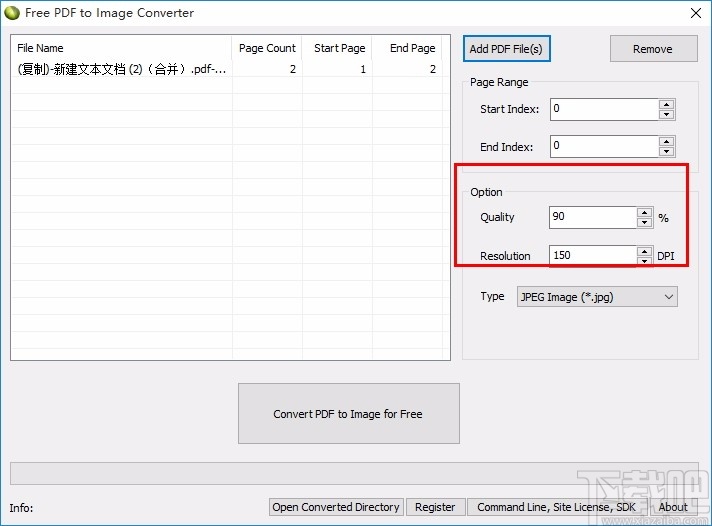Select the listed PDF file row
This screenshot has width=712, height=526.
[x=227, y=69]
